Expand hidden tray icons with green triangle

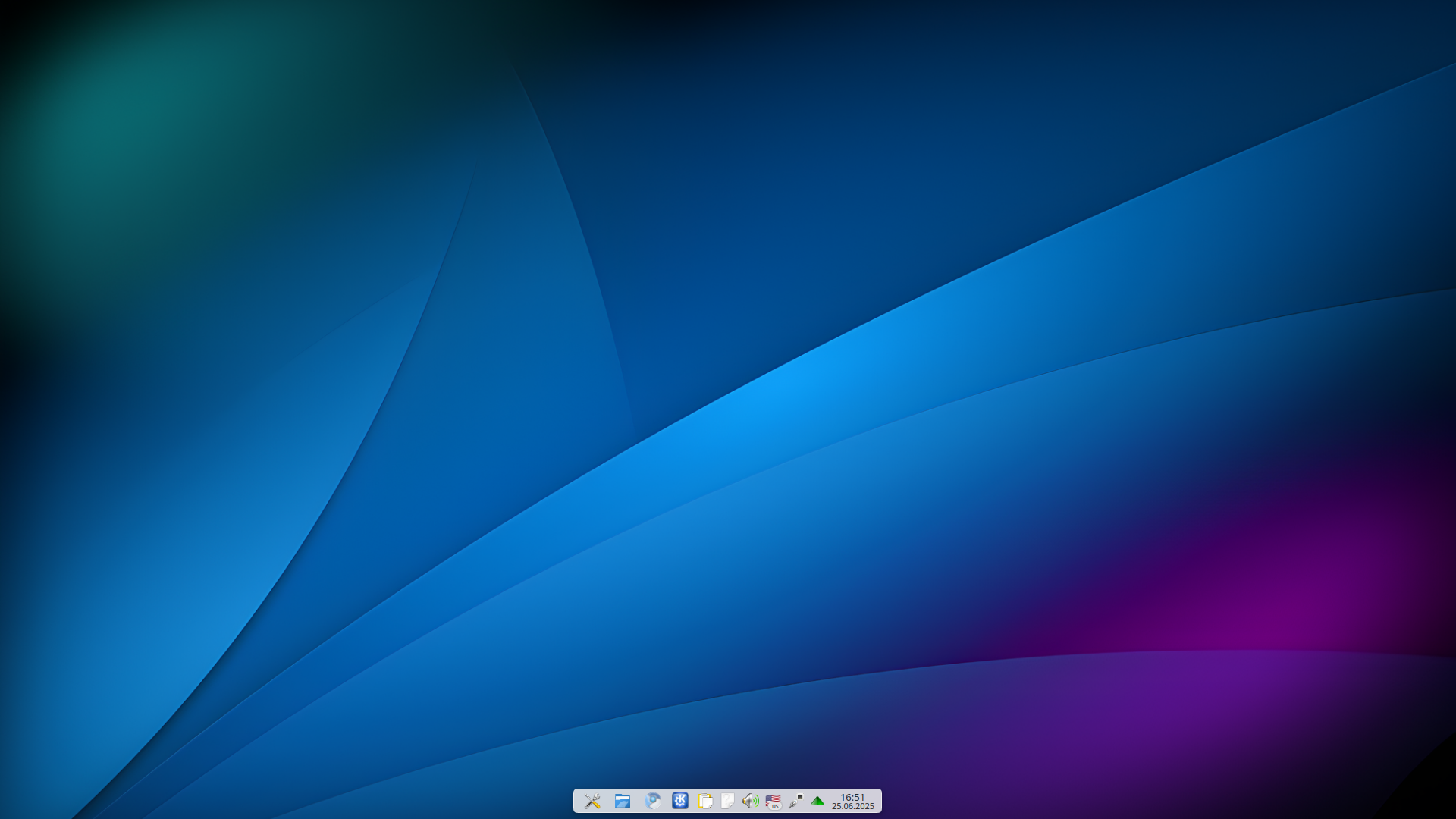pos(817,801)
